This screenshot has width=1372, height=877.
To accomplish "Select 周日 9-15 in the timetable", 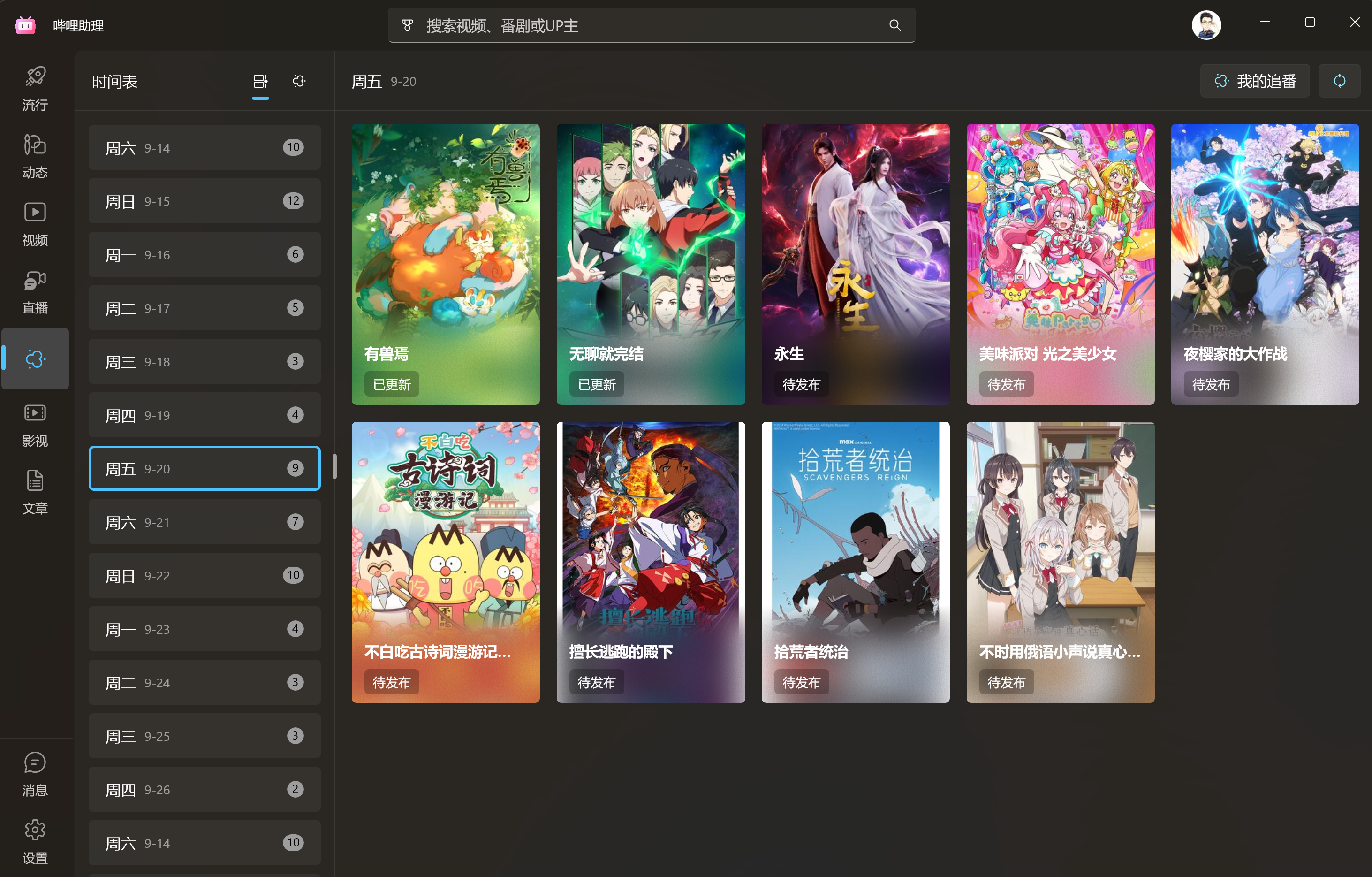I will [205, 201].
